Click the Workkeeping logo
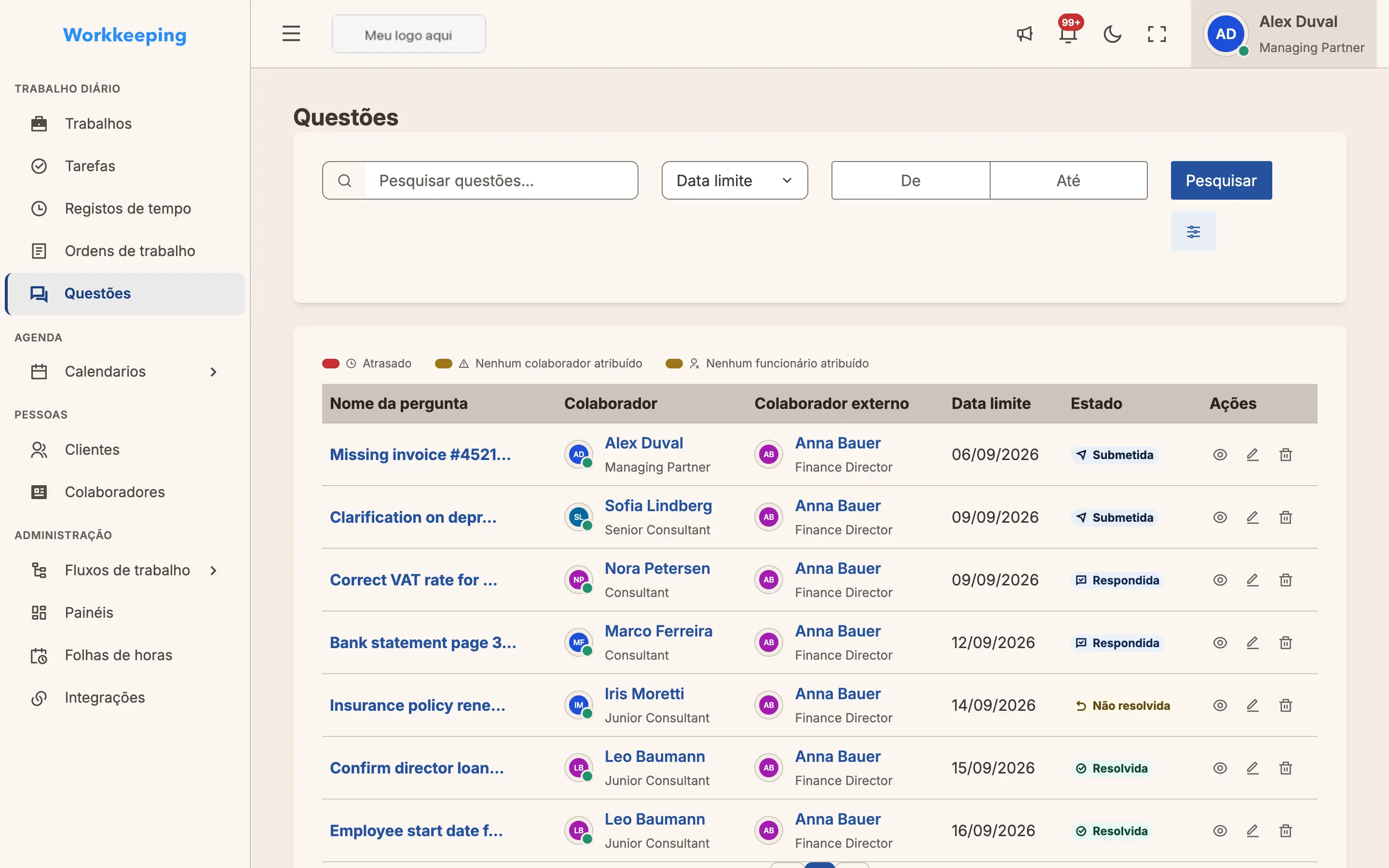1389x868 pixels. pyautogui.click(x=124, y=35)
